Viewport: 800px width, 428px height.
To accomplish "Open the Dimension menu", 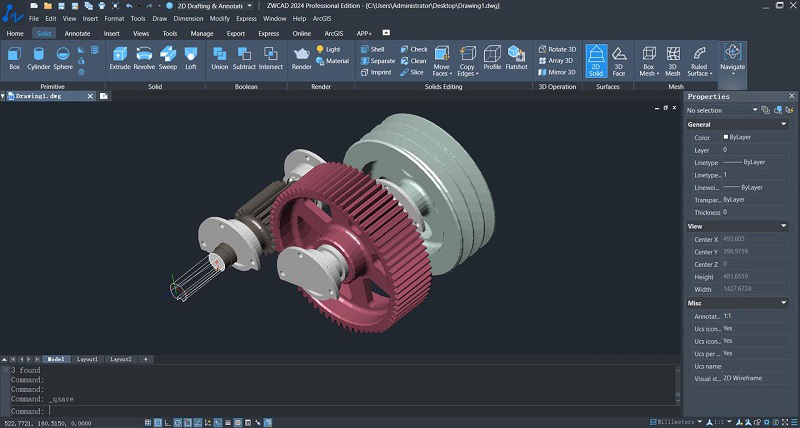I will (x=188, y=18).
